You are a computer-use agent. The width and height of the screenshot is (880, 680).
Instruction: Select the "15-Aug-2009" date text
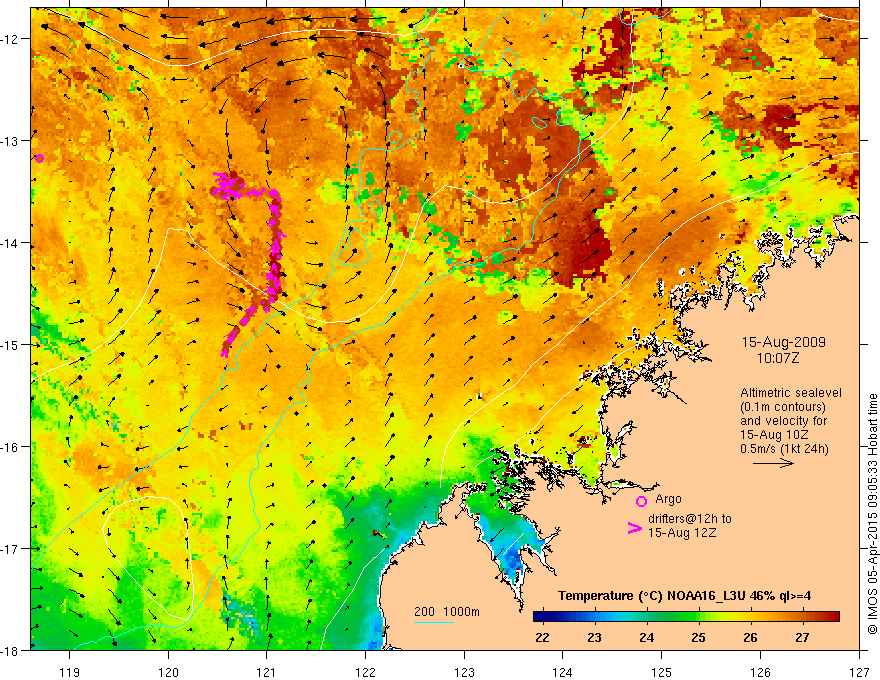click(783, 342)
